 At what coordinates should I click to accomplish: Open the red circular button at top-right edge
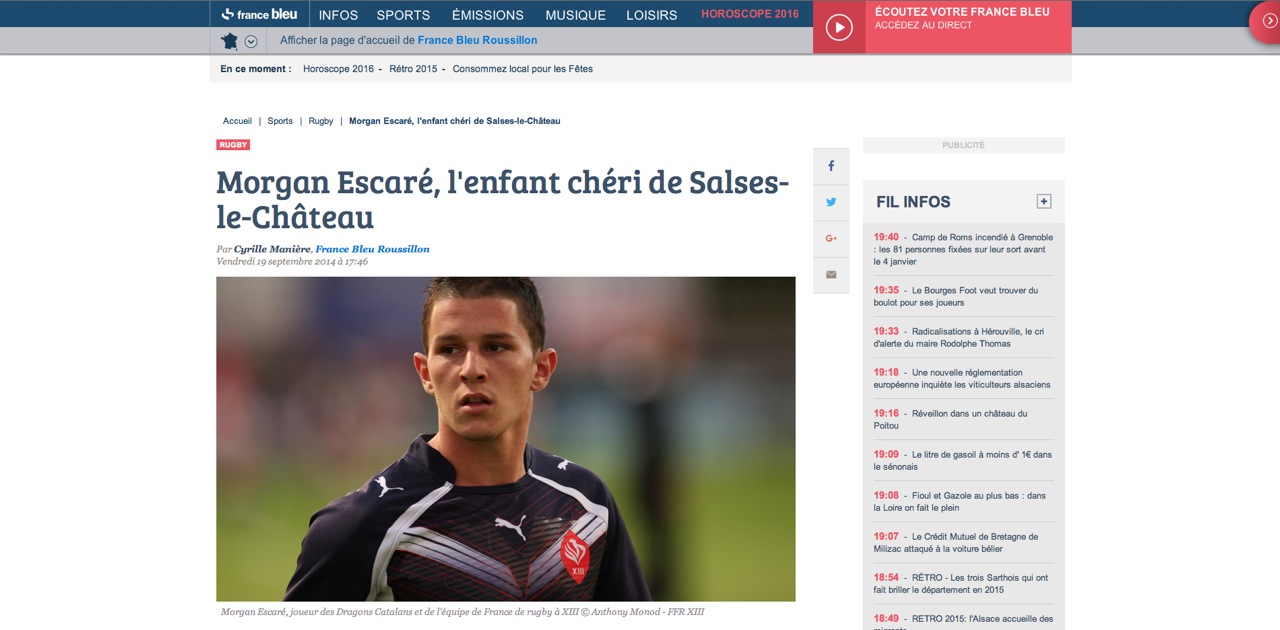point(1266,22)
